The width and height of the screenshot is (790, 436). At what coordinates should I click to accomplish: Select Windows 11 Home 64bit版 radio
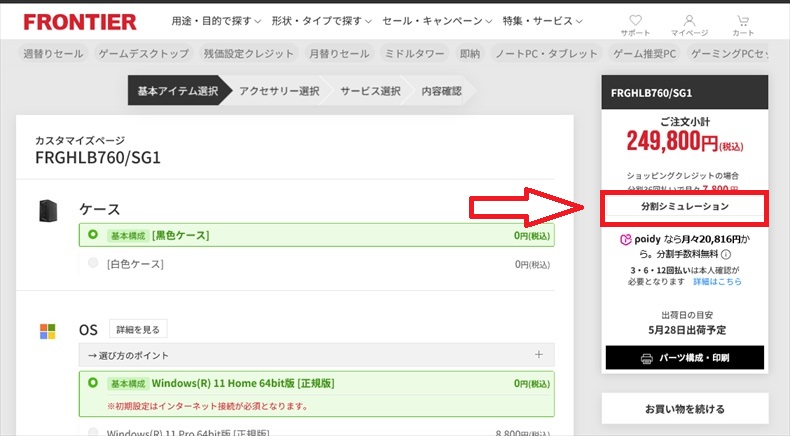tap(93, 383)
